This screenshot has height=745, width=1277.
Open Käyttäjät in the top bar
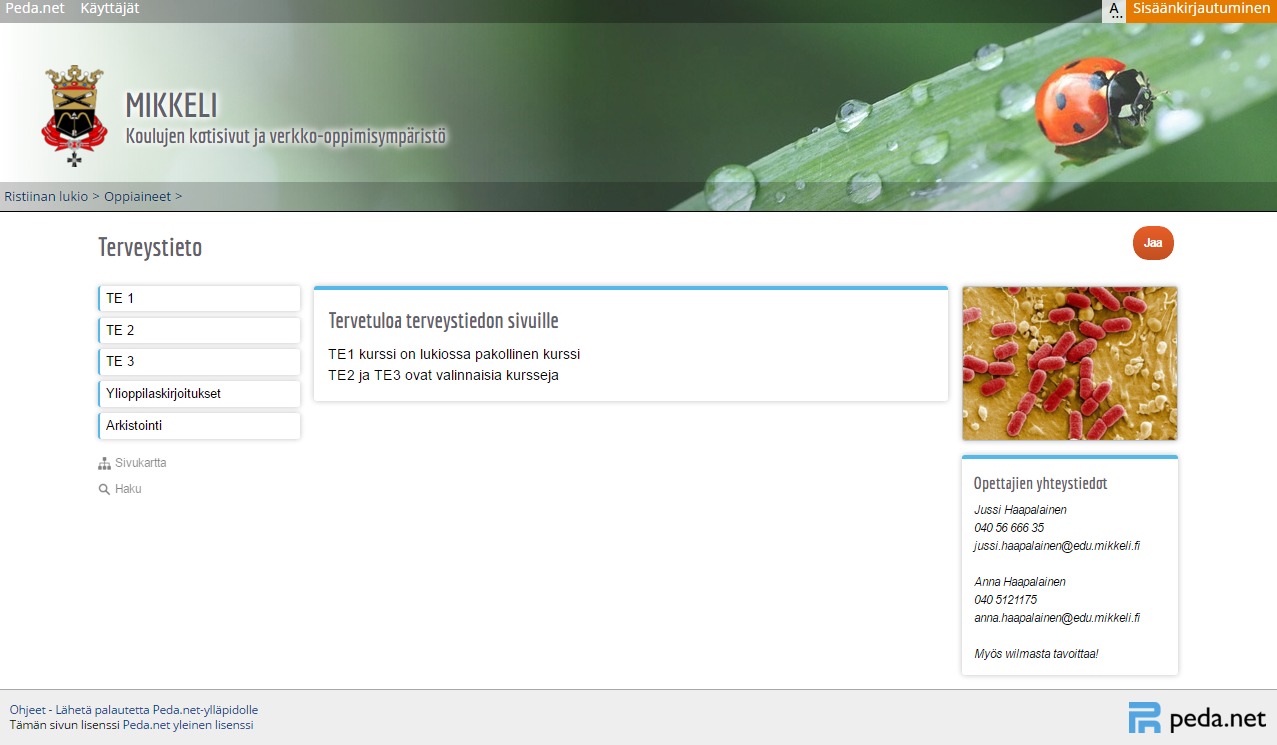[x=110, y=9]
